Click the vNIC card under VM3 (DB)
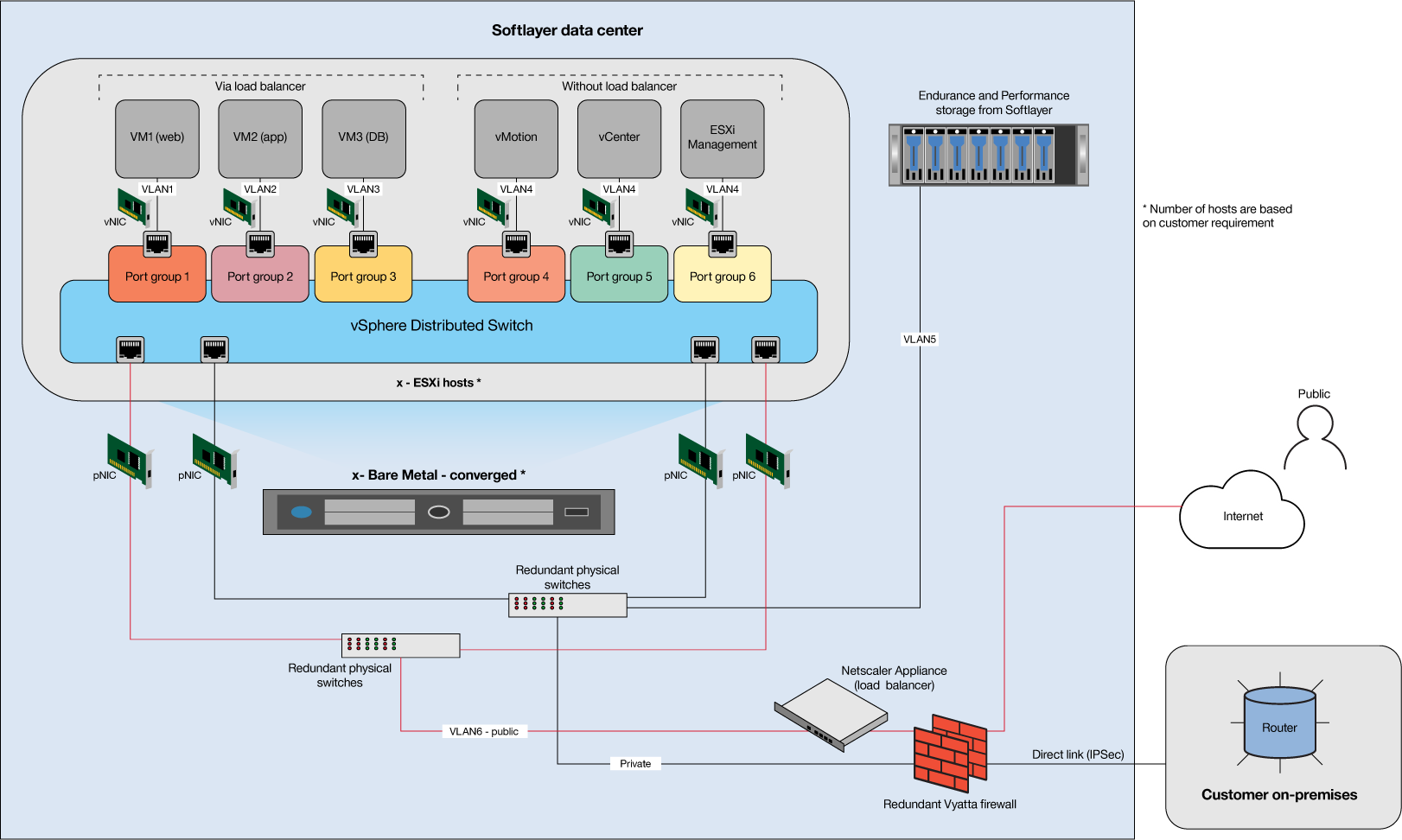Screen dimensions: 1402x840 click(342, 207)
